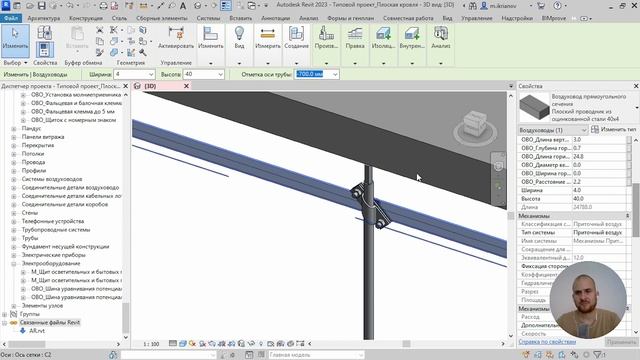Open the Анализ panel dropdown arrow
This screenshot has width=640, height=360.
pyautogui.click(x=441, y=63)
